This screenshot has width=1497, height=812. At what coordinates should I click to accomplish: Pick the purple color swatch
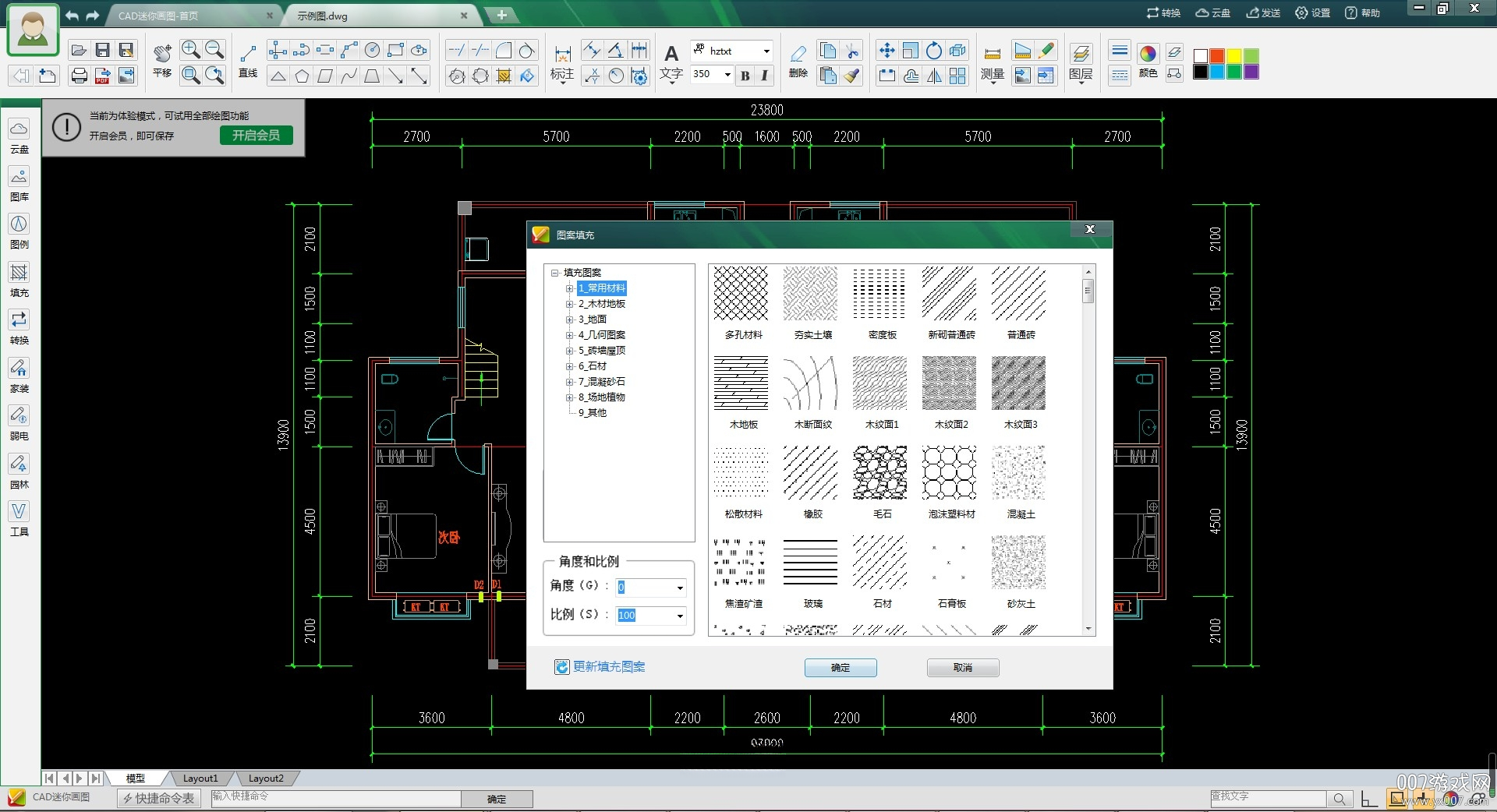[x=1251, y=72]
